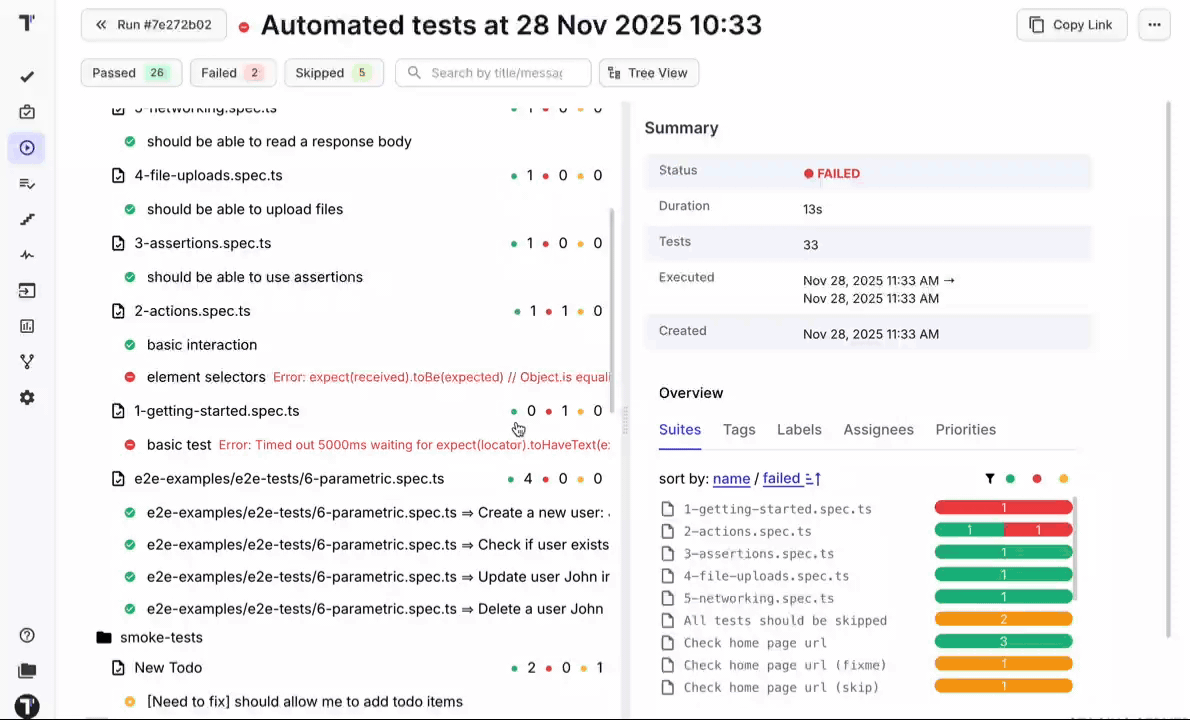1190x720 pixels.
Task: Toggle the green passed filter dot
Action: coord(1010,479)
